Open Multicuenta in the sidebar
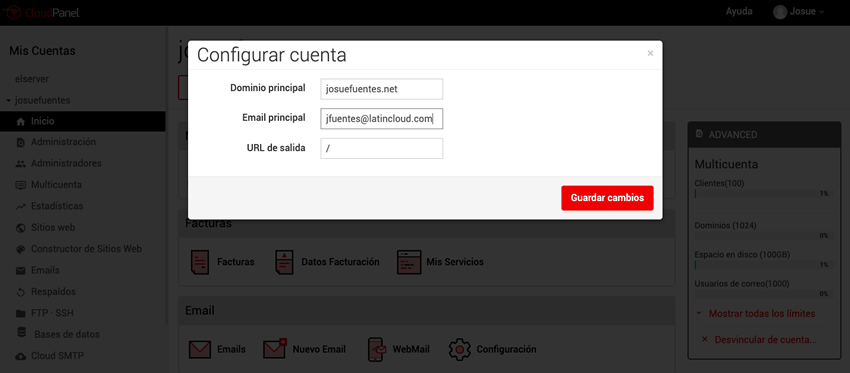This screenshot has width=850, height=373. (x=56, y=185)
